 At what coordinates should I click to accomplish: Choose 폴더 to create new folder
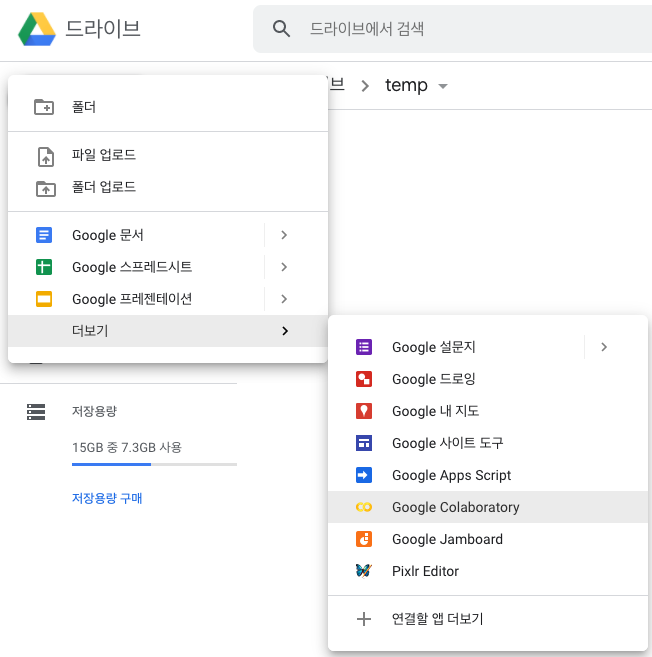coord(168,107)
